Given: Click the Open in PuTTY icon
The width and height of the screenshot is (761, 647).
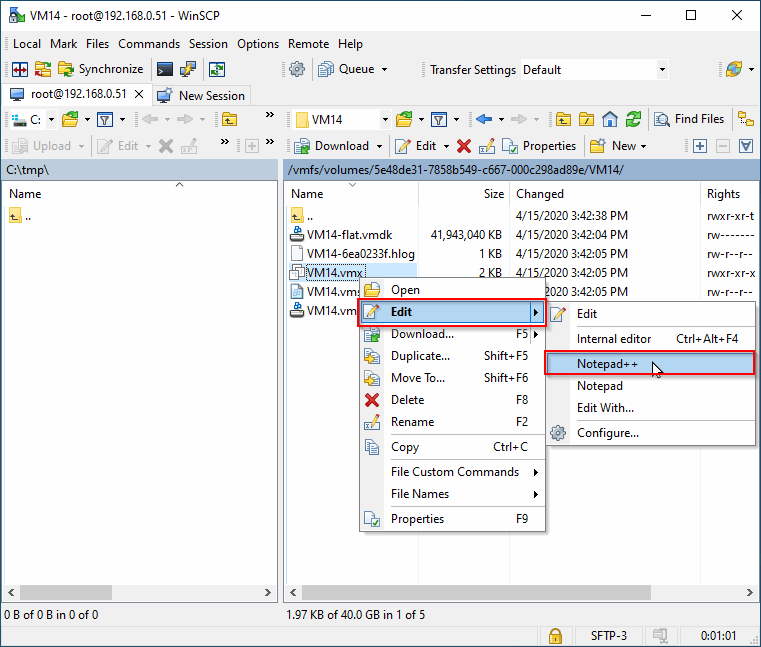Looking at the screenshot, I should pyautogui.click(x=188, y=69).
